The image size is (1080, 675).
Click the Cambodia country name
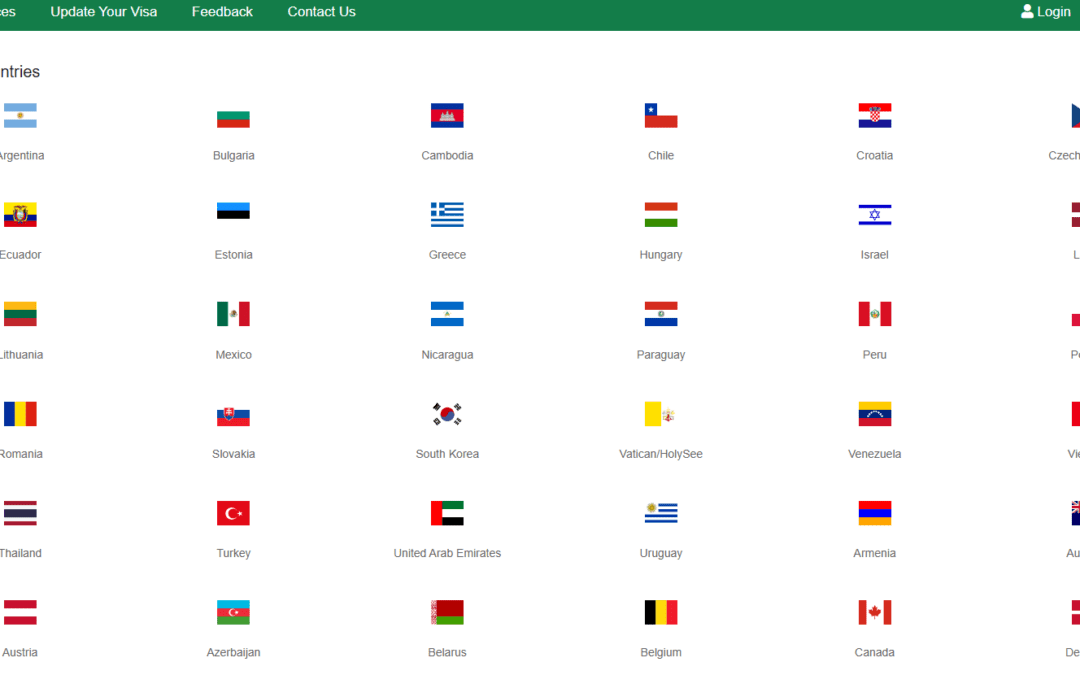(x=447, y=156)
